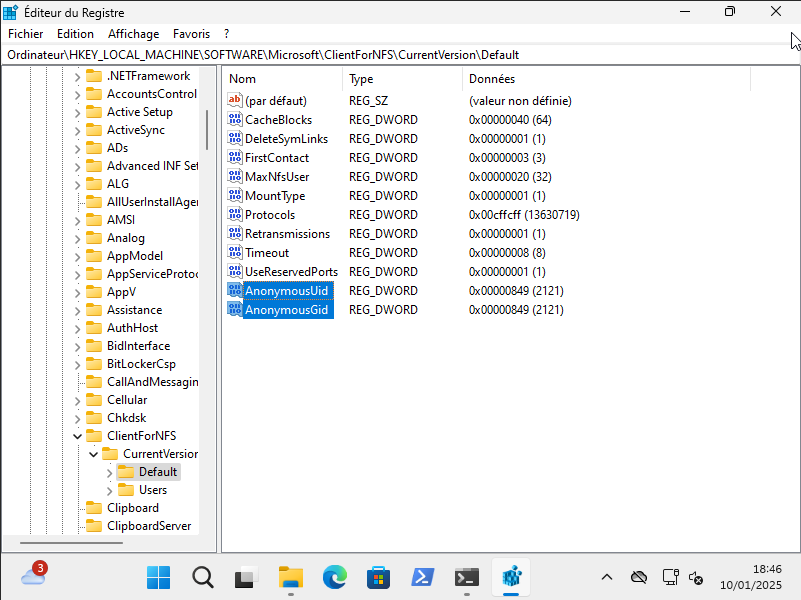
Task: Open the Edition menu
Action: (x=75, y=34)
